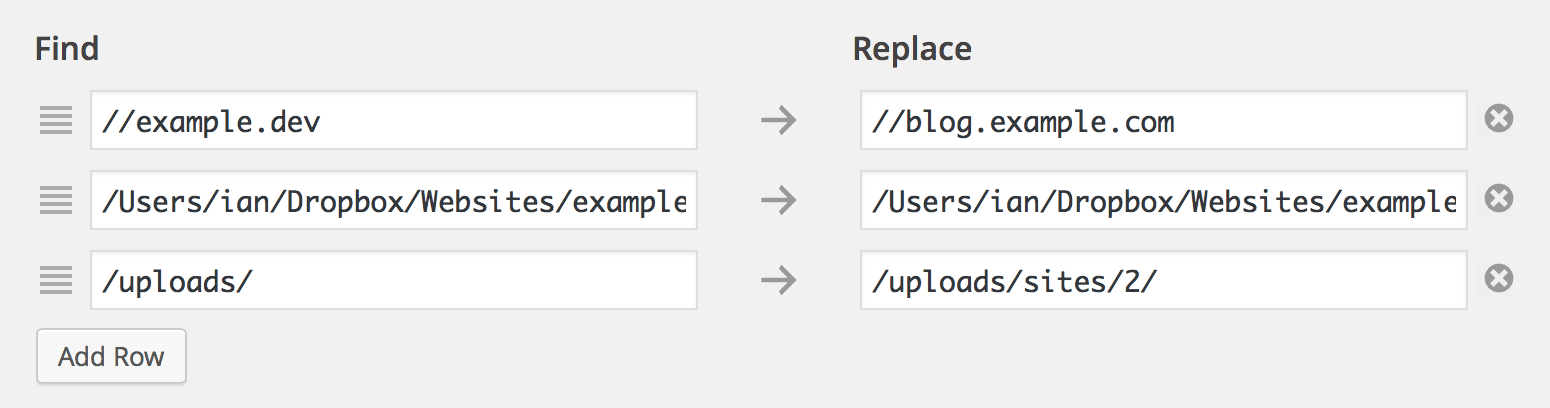The width and height of the screenshot is (1550, 408).
Task: Grab the drag handle for //example.dev row
Action: point(56,121)
